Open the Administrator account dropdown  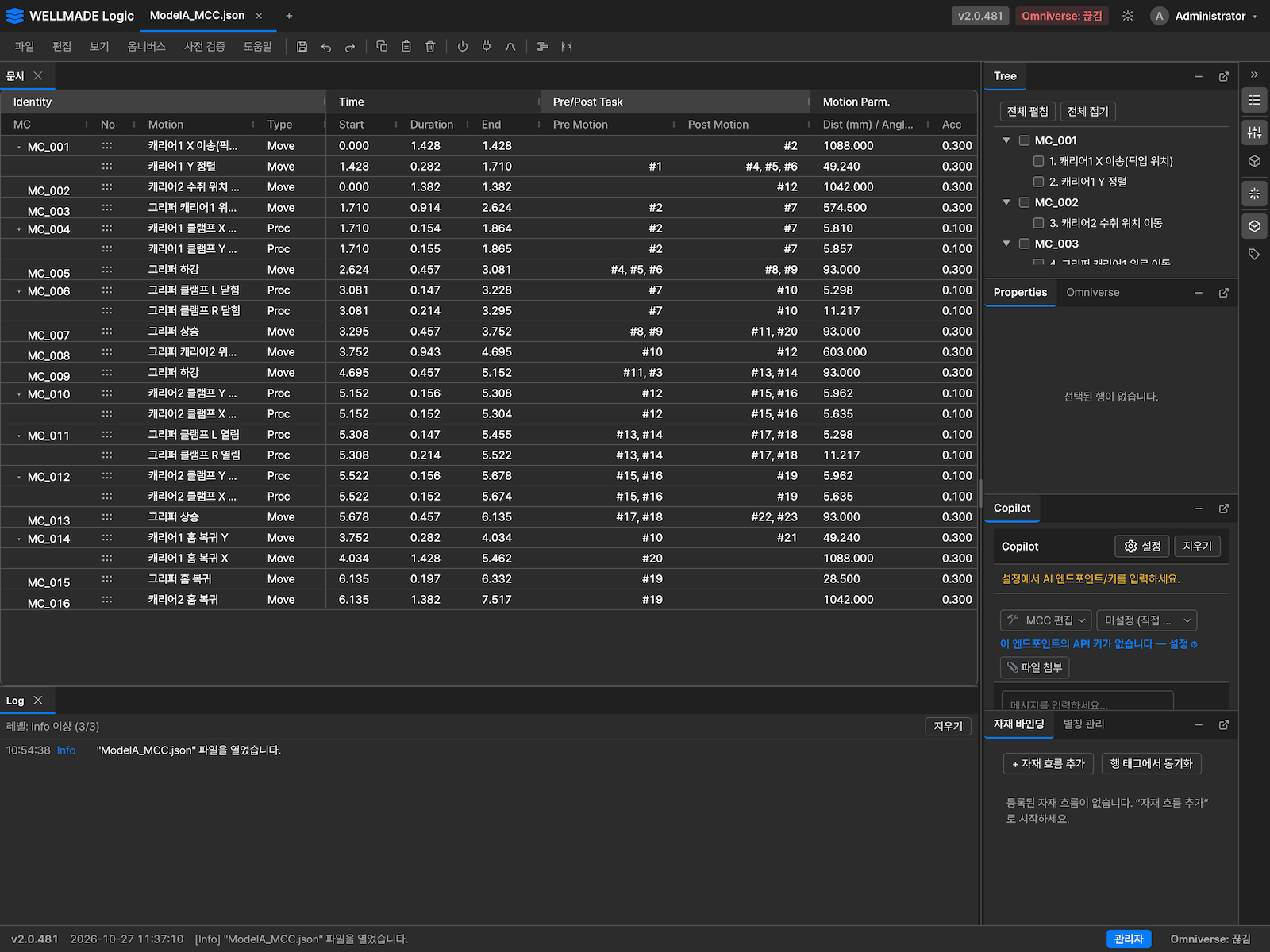click(x=1204, y=16)
